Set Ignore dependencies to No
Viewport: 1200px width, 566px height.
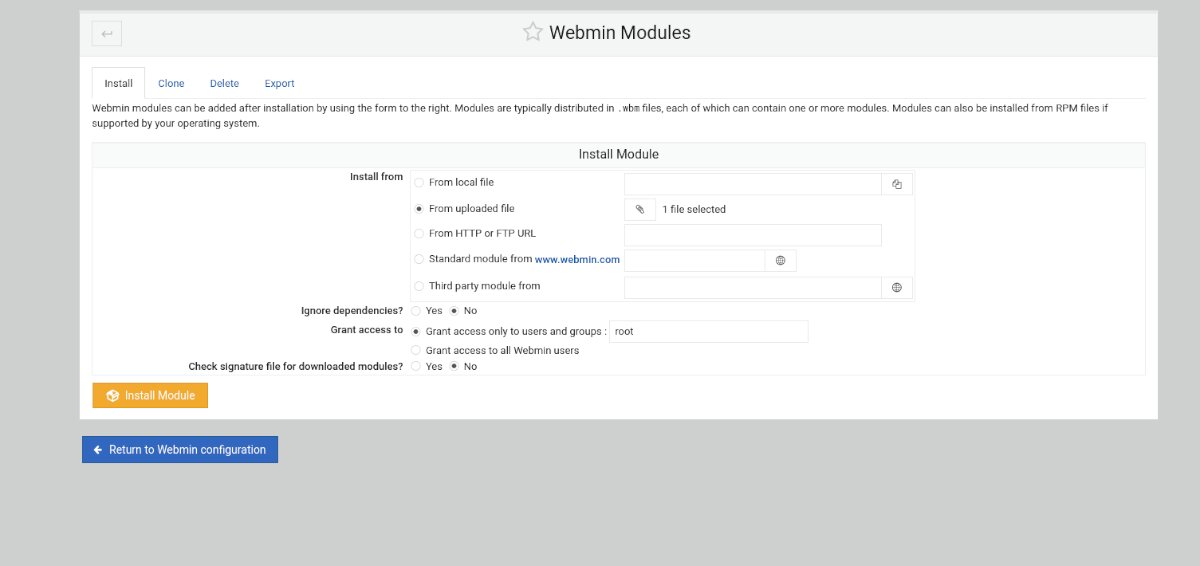(x=454, y=311)
